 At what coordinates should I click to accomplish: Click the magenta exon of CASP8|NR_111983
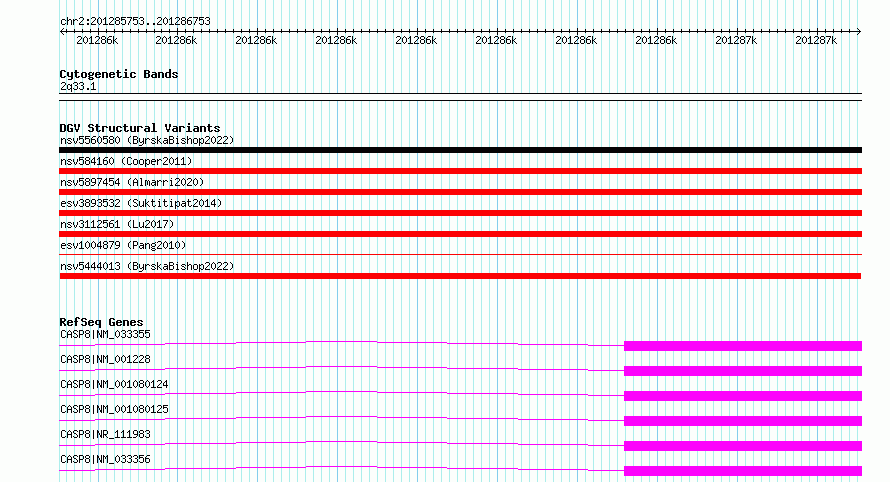pyautogui.click(x=743, y=446)
